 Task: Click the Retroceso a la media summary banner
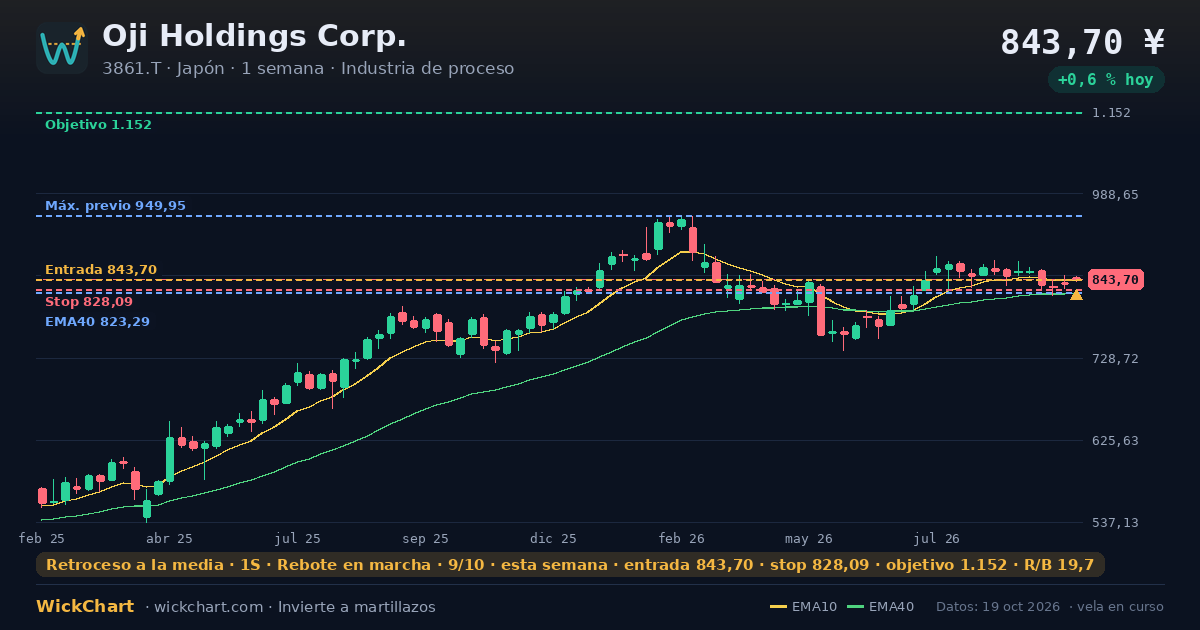click(x=570, y=565)
